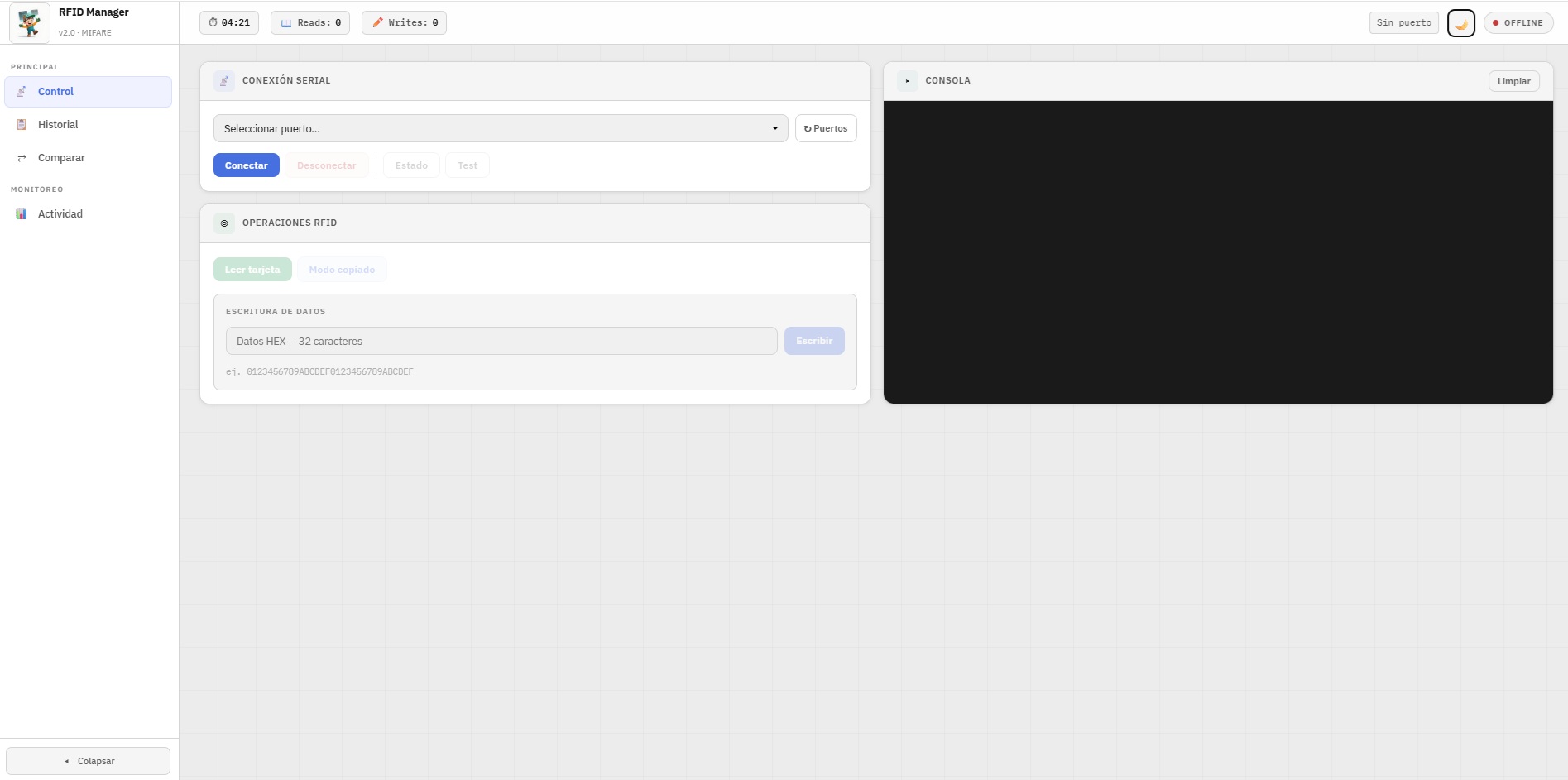Collapse the Consola panel chevron
Viewport: 1568px width, 780px height.
pos(909,80)
